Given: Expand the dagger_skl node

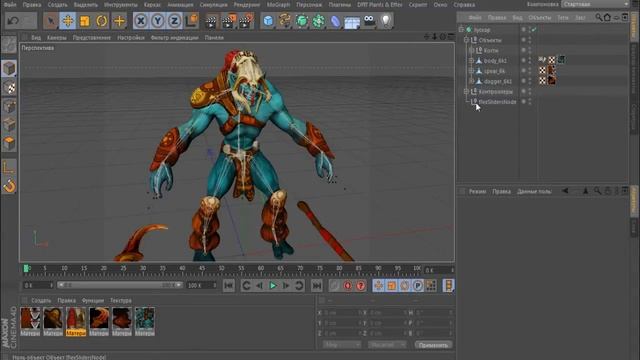Looking at the screenshot, I should click(471, 81).
